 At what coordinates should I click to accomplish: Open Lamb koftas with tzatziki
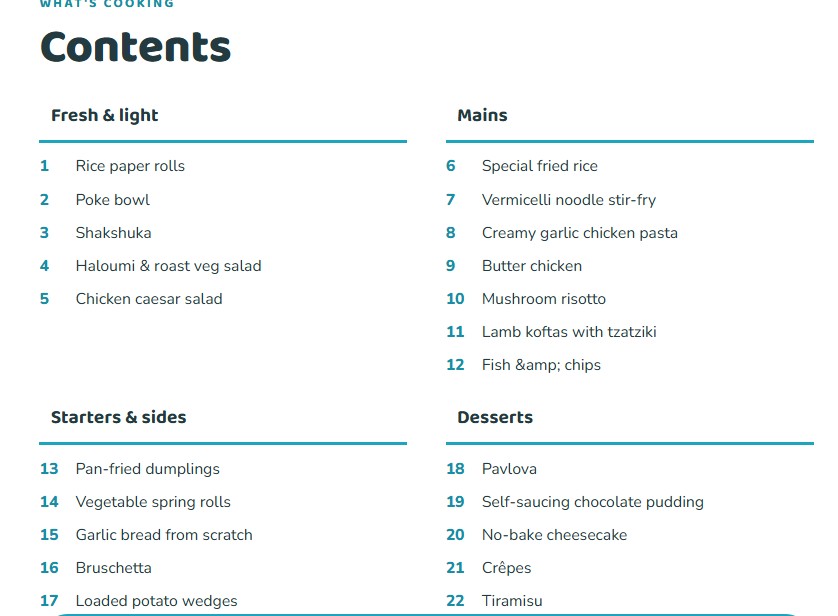569,332
